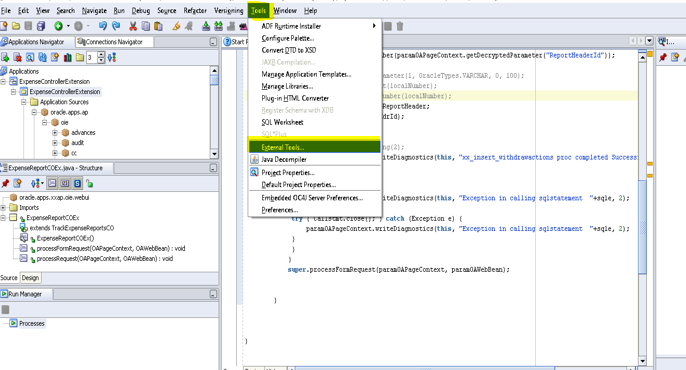Click the Paste clipboard icon
The width and height of the screenshot is (686, 370).
(x=158, y=26)
